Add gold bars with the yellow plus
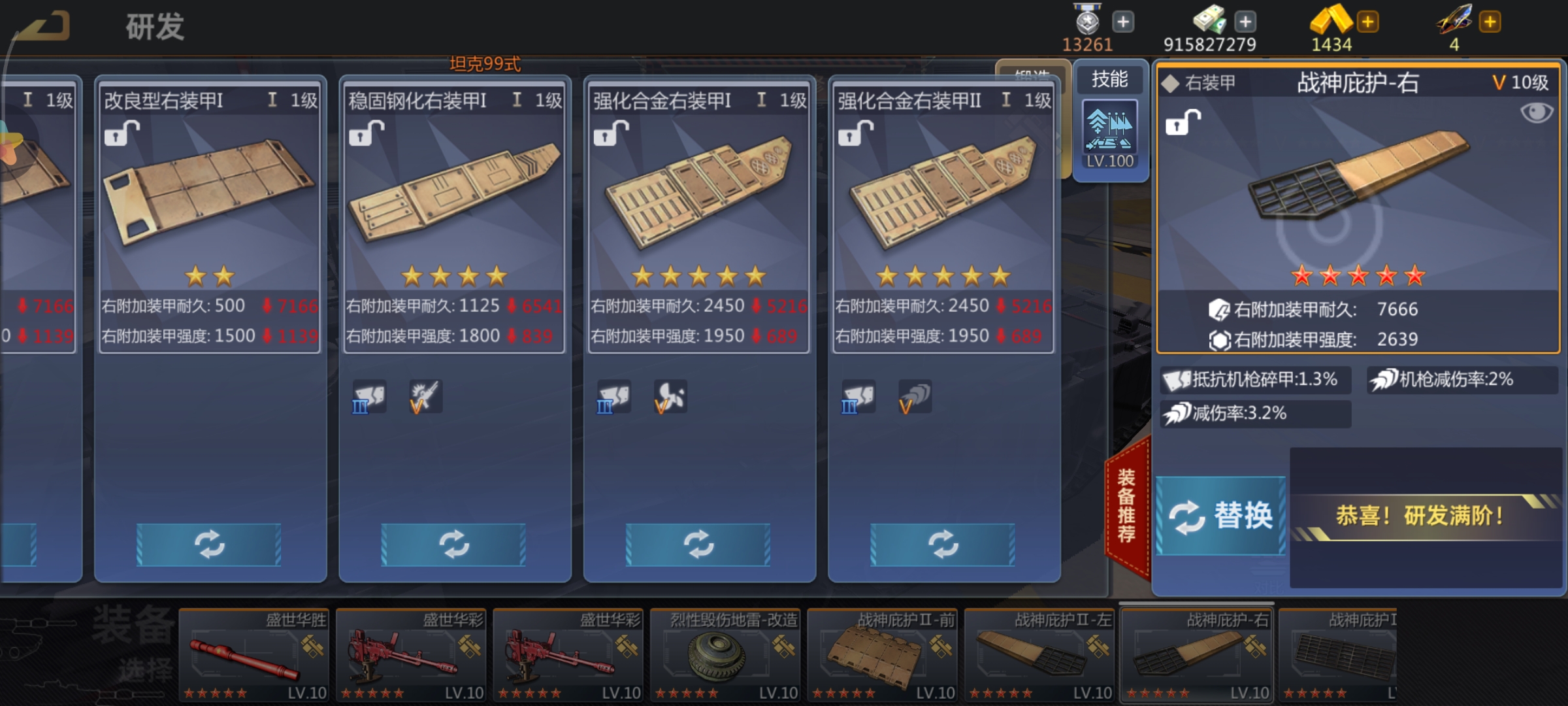Screen dimensions: 1568x706 [1367, 22]
